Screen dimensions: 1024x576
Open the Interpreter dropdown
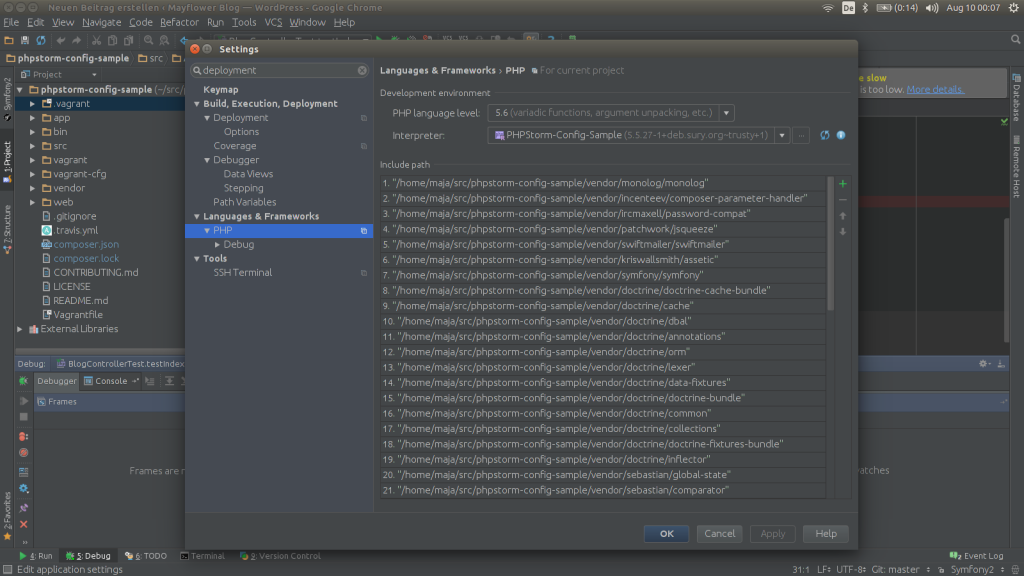click(782, 135)
